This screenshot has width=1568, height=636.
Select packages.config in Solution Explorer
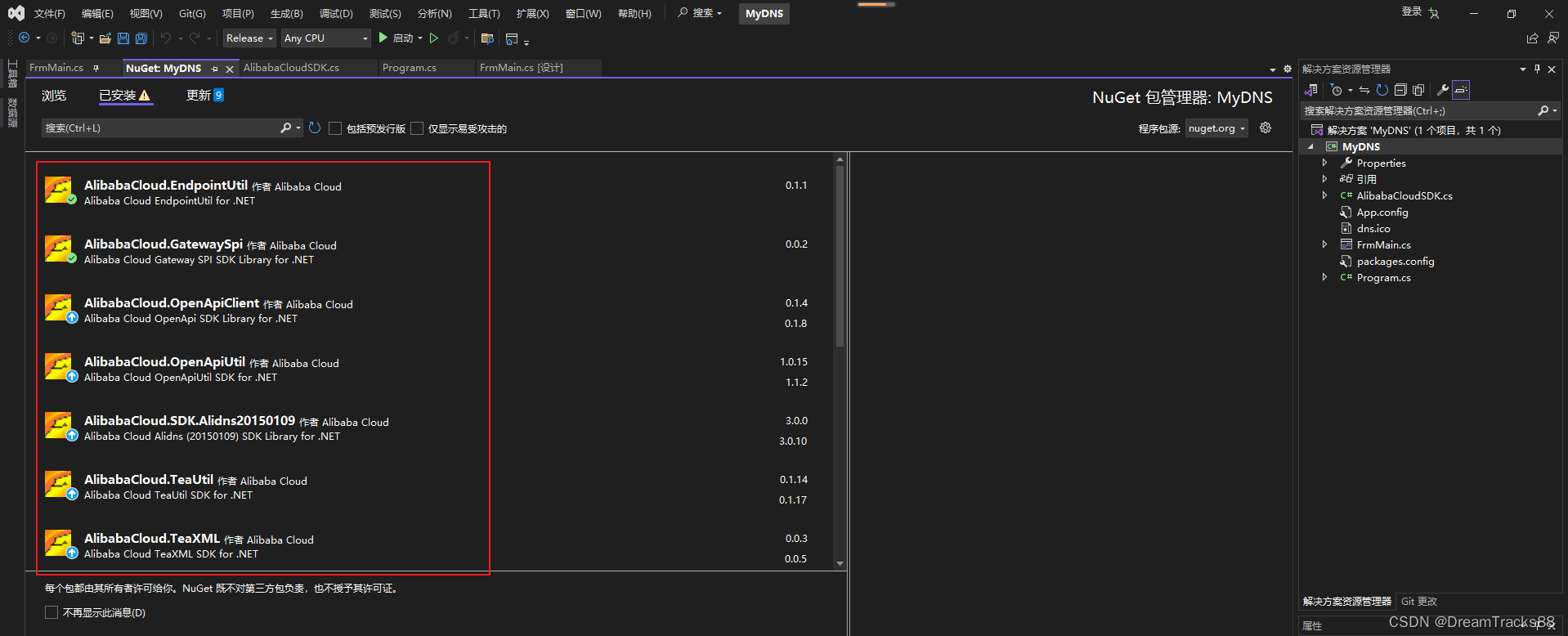pos(1396,261)
